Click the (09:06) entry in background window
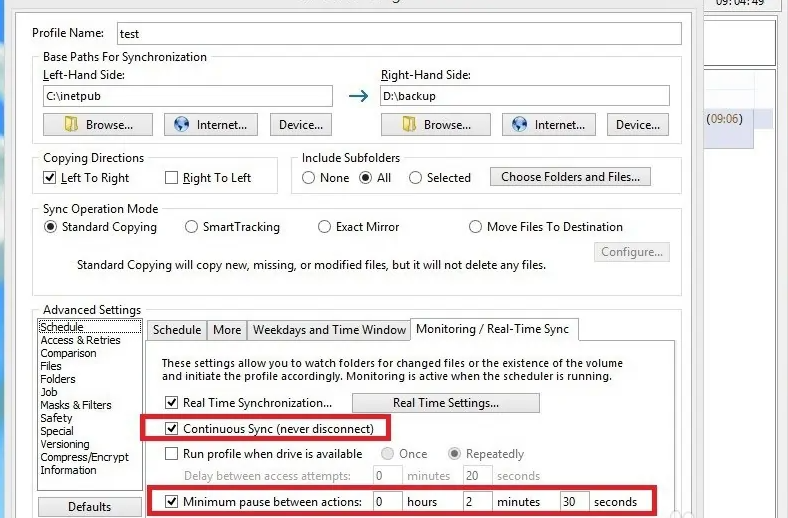Screen dimensions: 788x518 coord(724,119)
